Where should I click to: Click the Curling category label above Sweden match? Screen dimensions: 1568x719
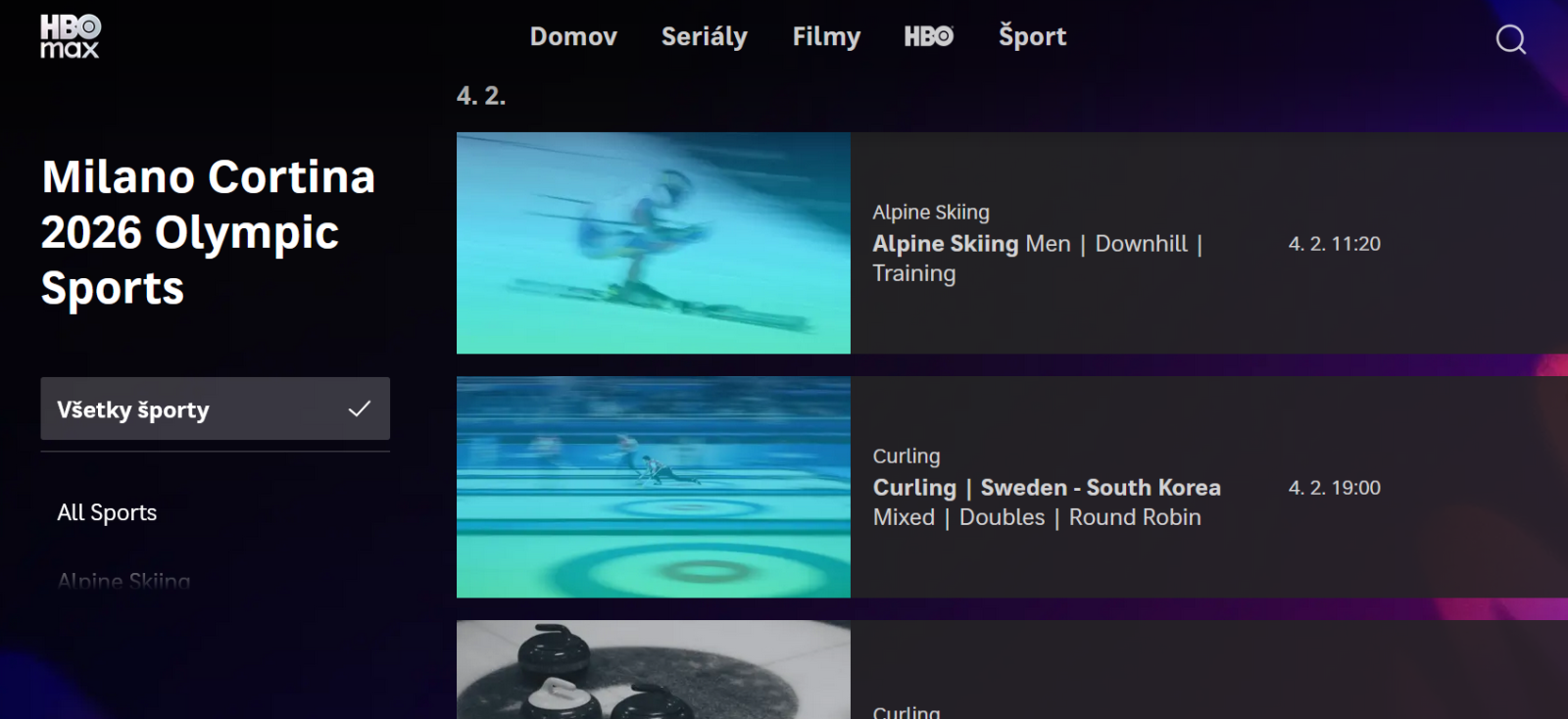pyautogui.click(x=906, y=455)
